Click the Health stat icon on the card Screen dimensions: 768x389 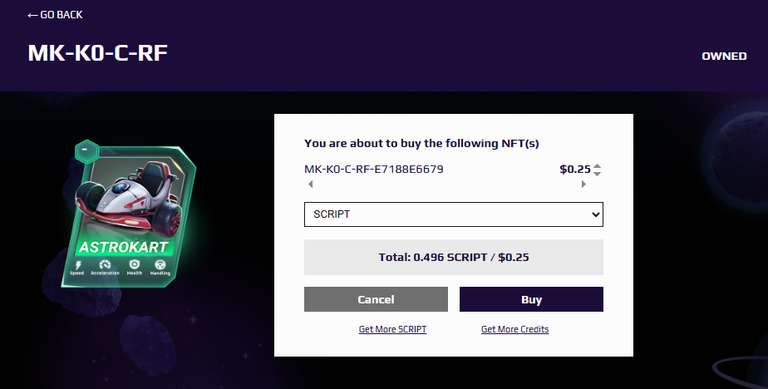134,267
